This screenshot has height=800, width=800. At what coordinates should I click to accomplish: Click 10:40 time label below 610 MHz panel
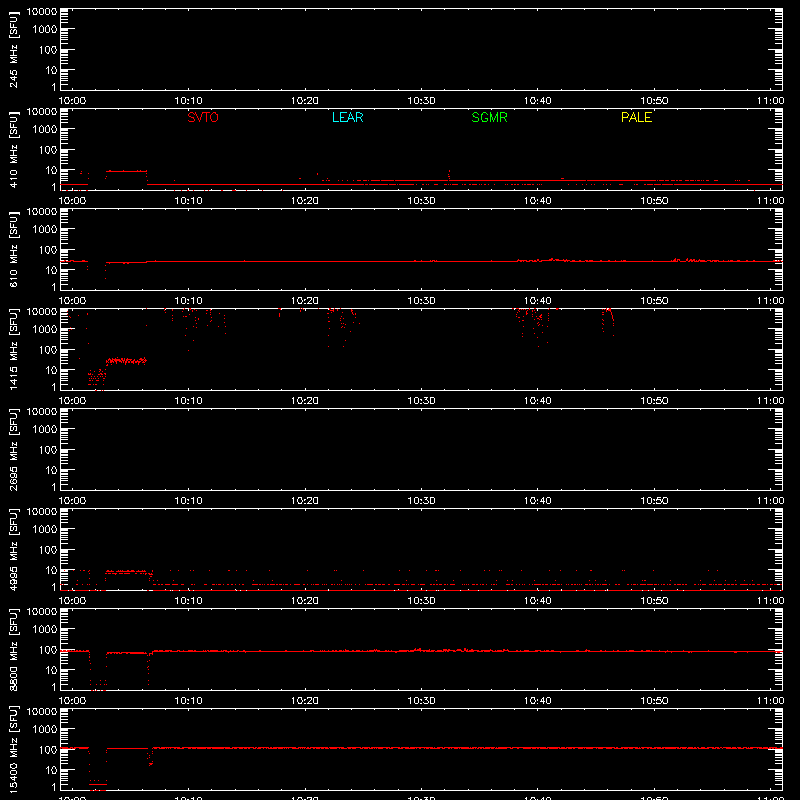click(537, 301)
